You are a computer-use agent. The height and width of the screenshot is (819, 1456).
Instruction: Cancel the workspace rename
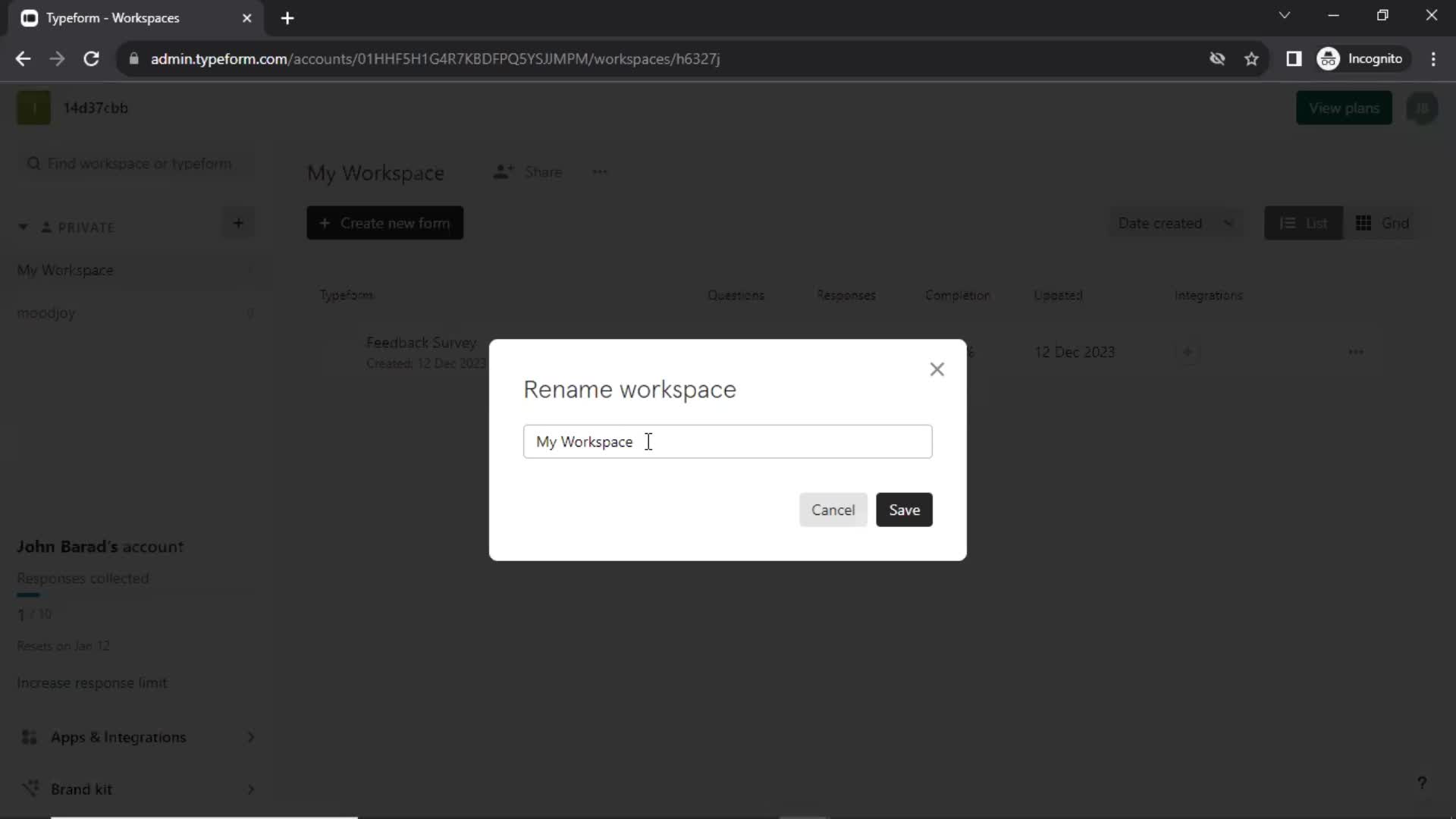tap(833, 510)
